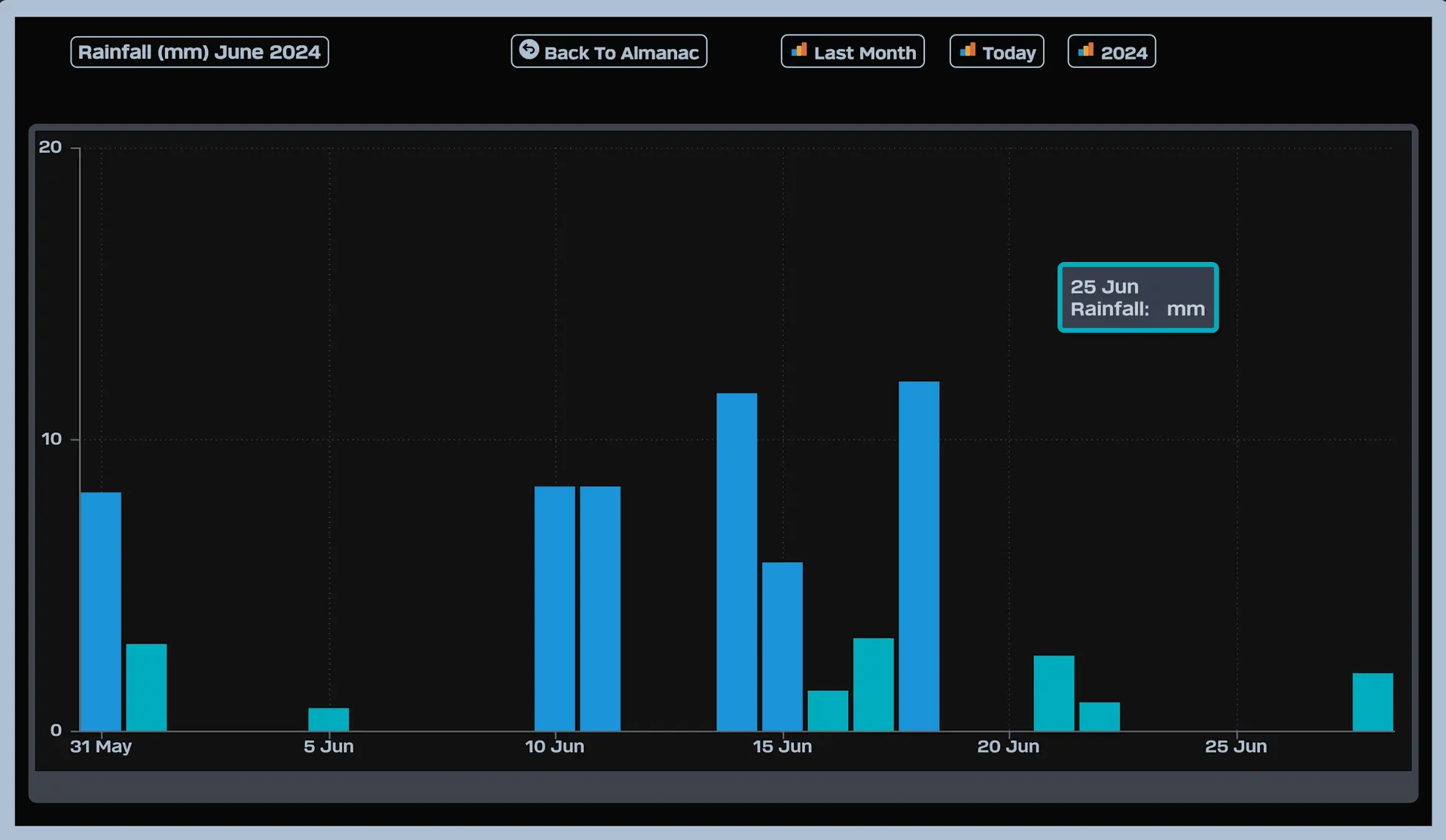This screenshot has height=840, width=1446.
Task: Click the small teal bar at 5 Jun
Action: 328,719
